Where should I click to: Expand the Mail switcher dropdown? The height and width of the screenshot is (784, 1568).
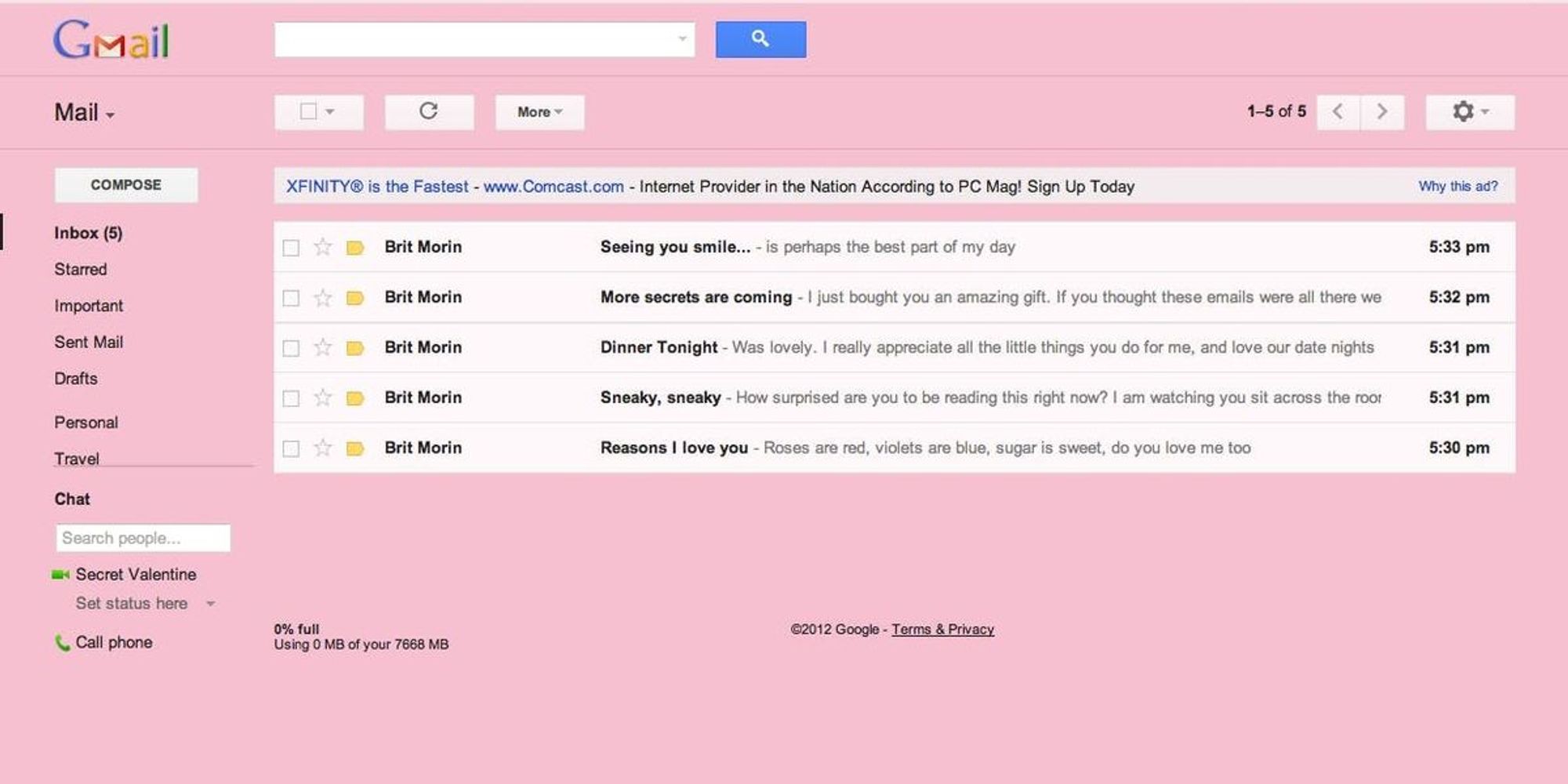(x=85, y=113)
